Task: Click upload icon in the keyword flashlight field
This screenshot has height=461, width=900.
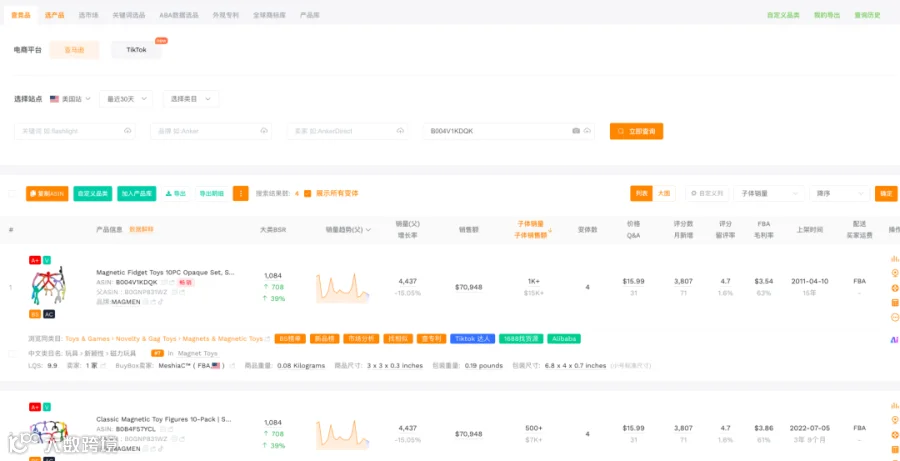Action: 127,131
